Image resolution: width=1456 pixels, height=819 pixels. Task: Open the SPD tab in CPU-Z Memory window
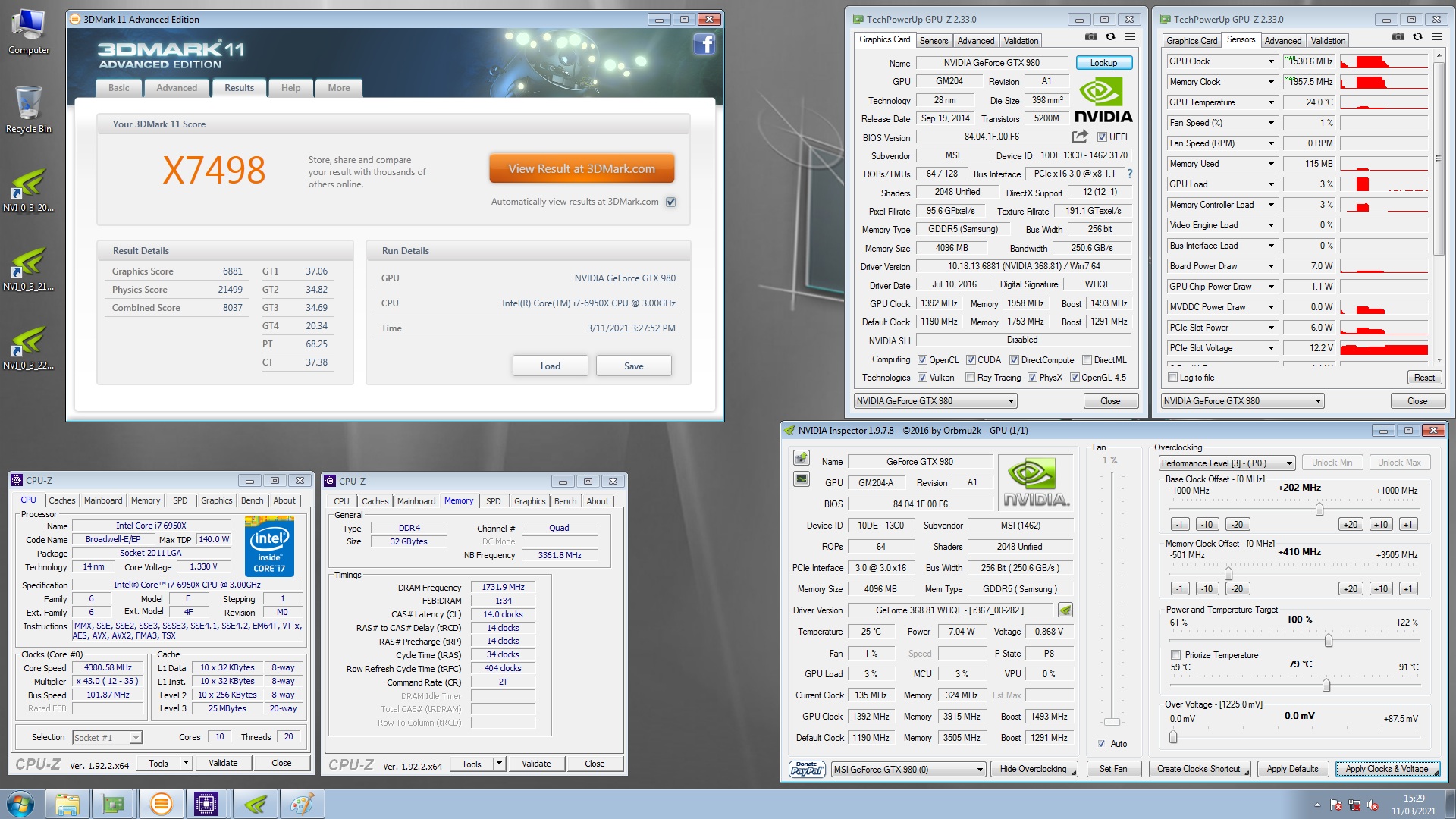493,501
